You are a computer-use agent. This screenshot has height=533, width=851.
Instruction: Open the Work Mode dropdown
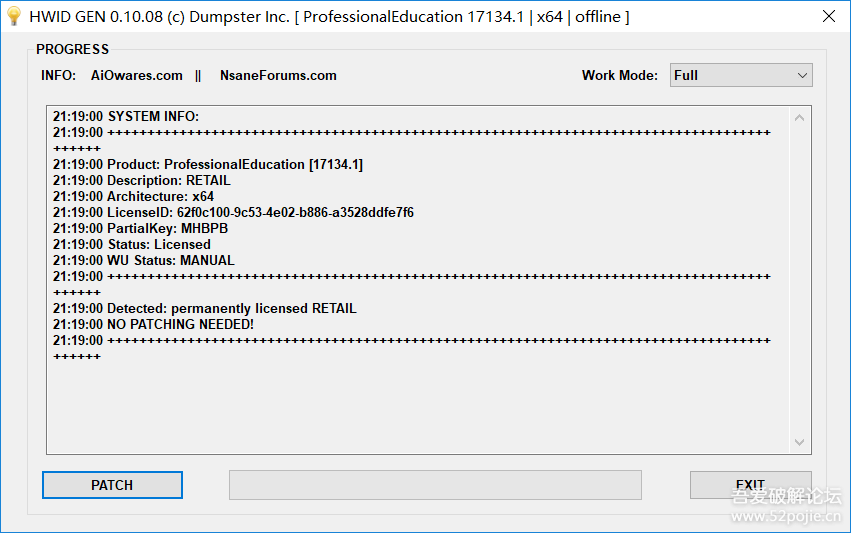point(740,75)
